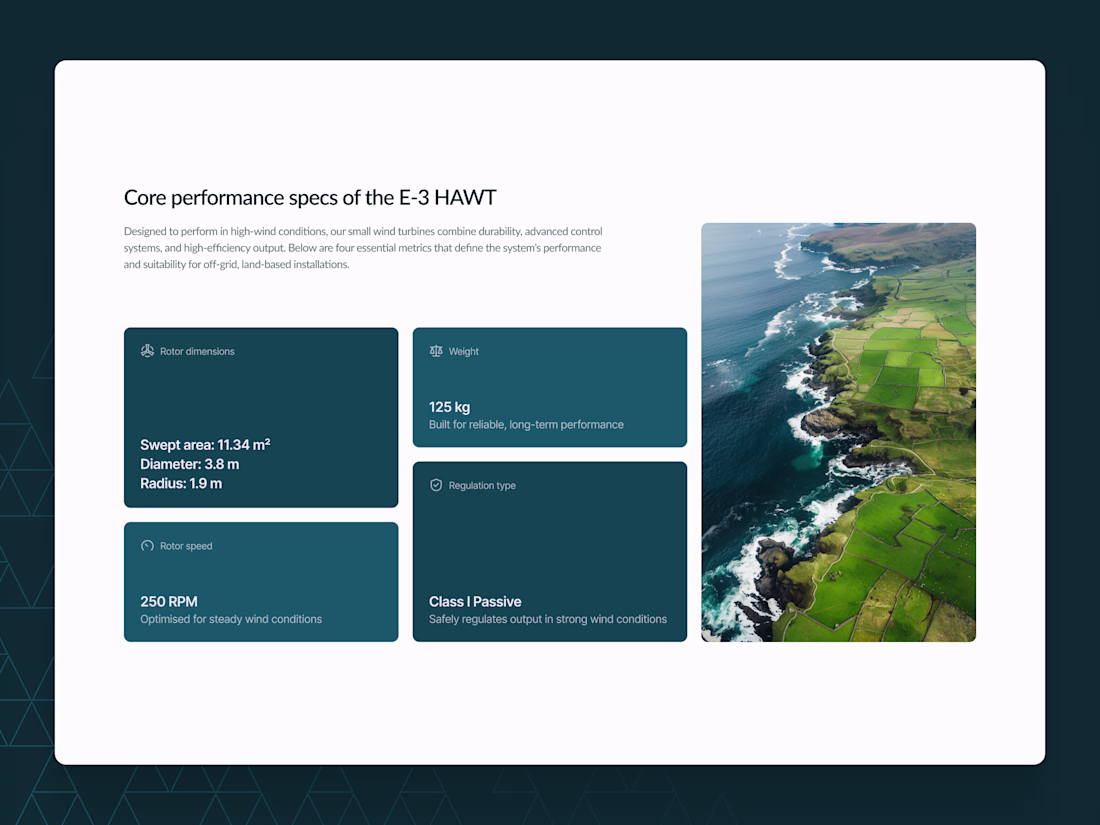Viewport: 1100px width, 825px height.
Task: Select the "Regulation type" label
Action: click(482, 485)
